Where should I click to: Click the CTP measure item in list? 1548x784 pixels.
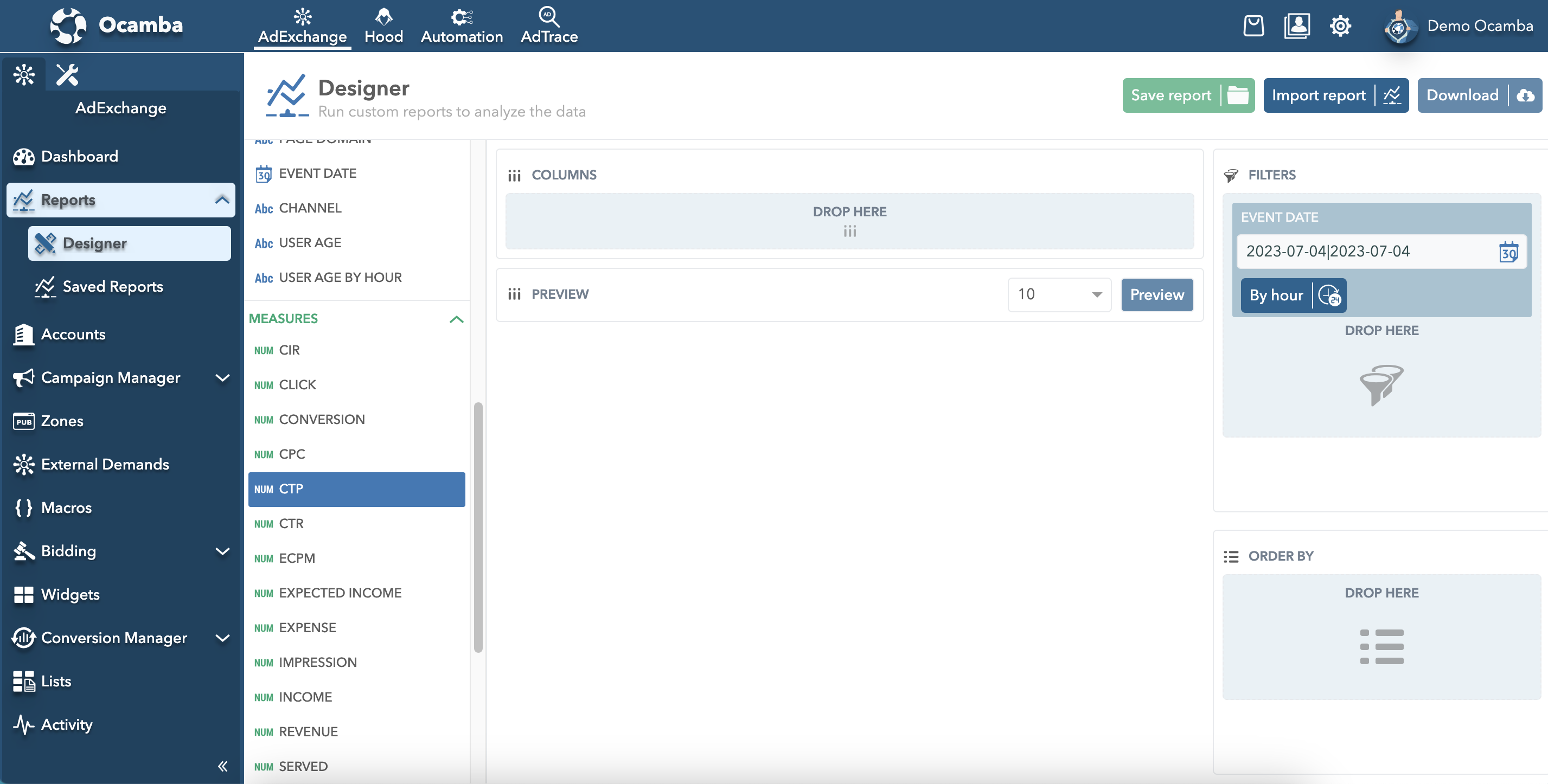(356, 489)
